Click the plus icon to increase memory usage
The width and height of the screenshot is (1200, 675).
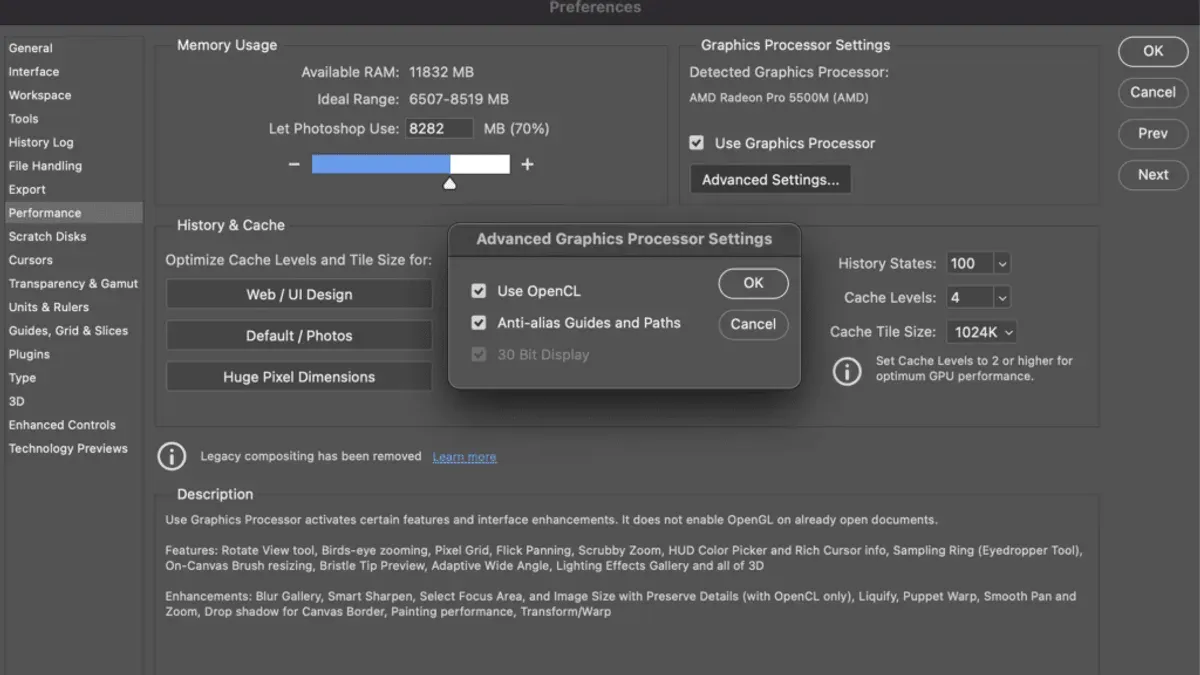click(x=528, y=164)
